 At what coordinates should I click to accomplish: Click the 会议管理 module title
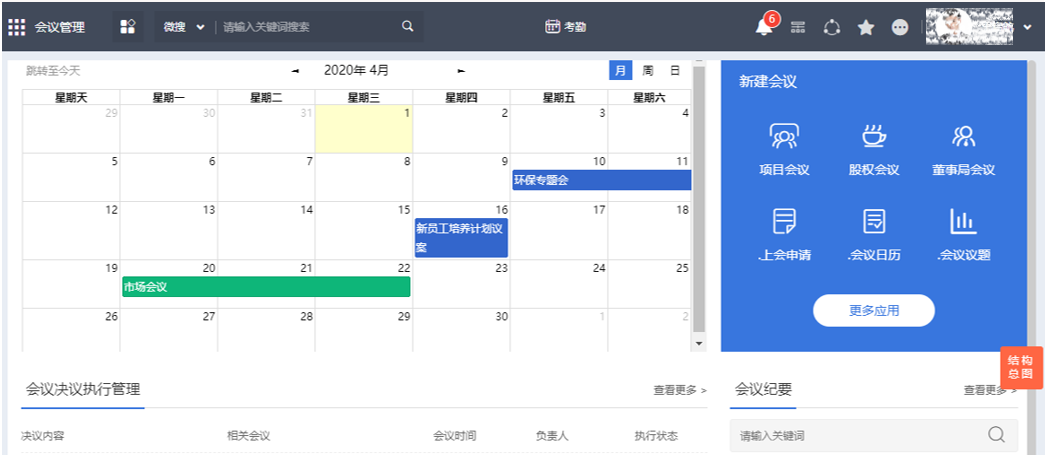[60, 27]
